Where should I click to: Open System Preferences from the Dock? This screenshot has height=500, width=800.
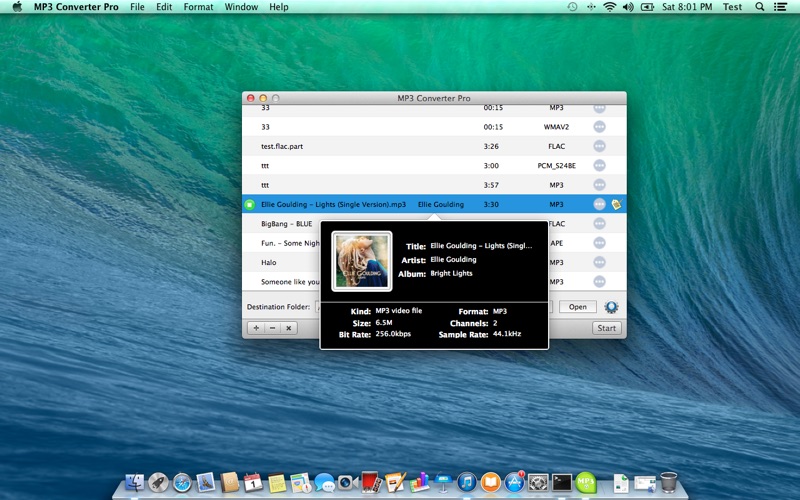538,482
